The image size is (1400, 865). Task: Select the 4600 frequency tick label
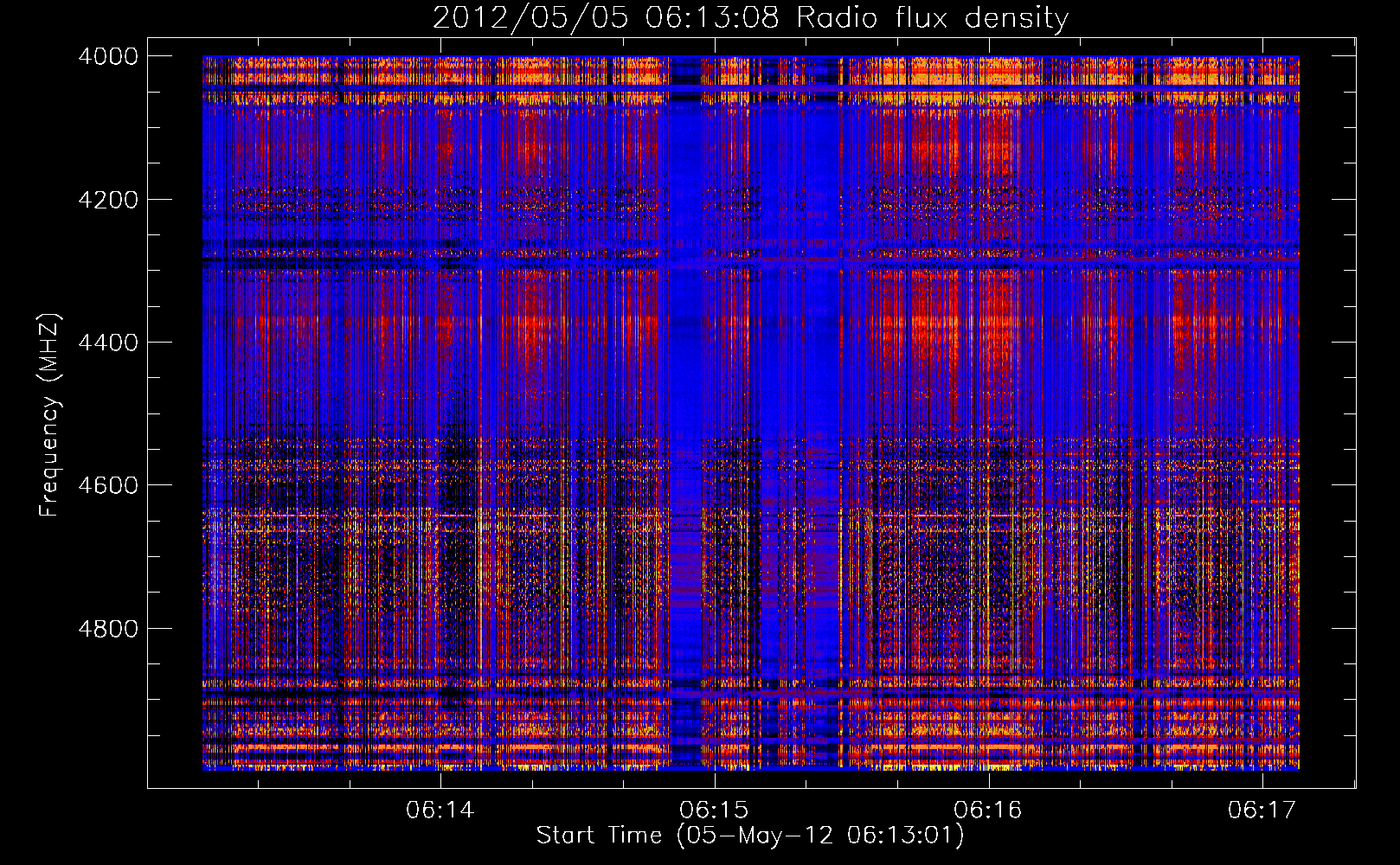click(108, 485)
